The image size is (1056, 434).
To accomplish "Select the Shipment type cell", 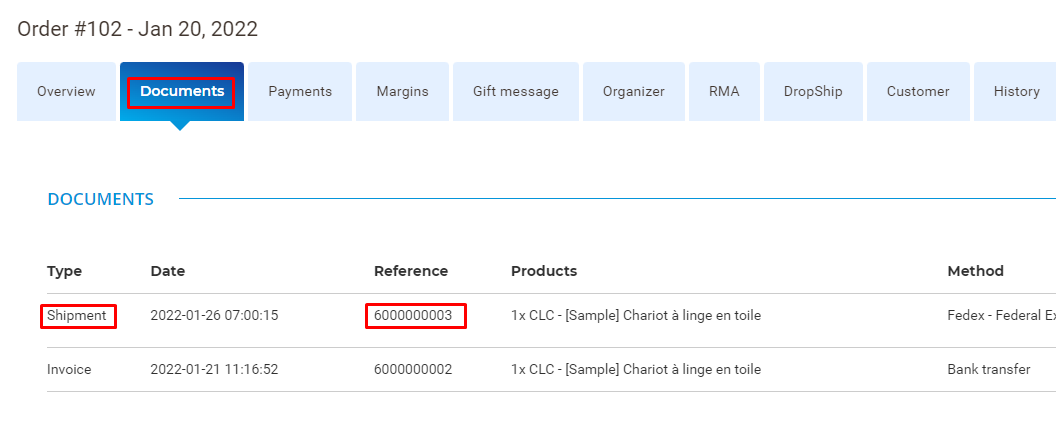I will [77, 315].
